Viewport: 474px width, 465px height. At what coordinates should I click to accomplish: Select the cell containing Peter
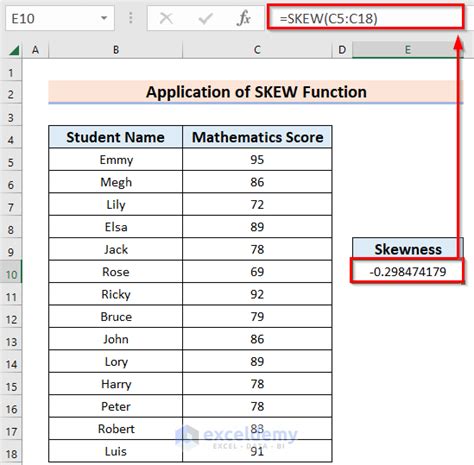click(116, 406)
